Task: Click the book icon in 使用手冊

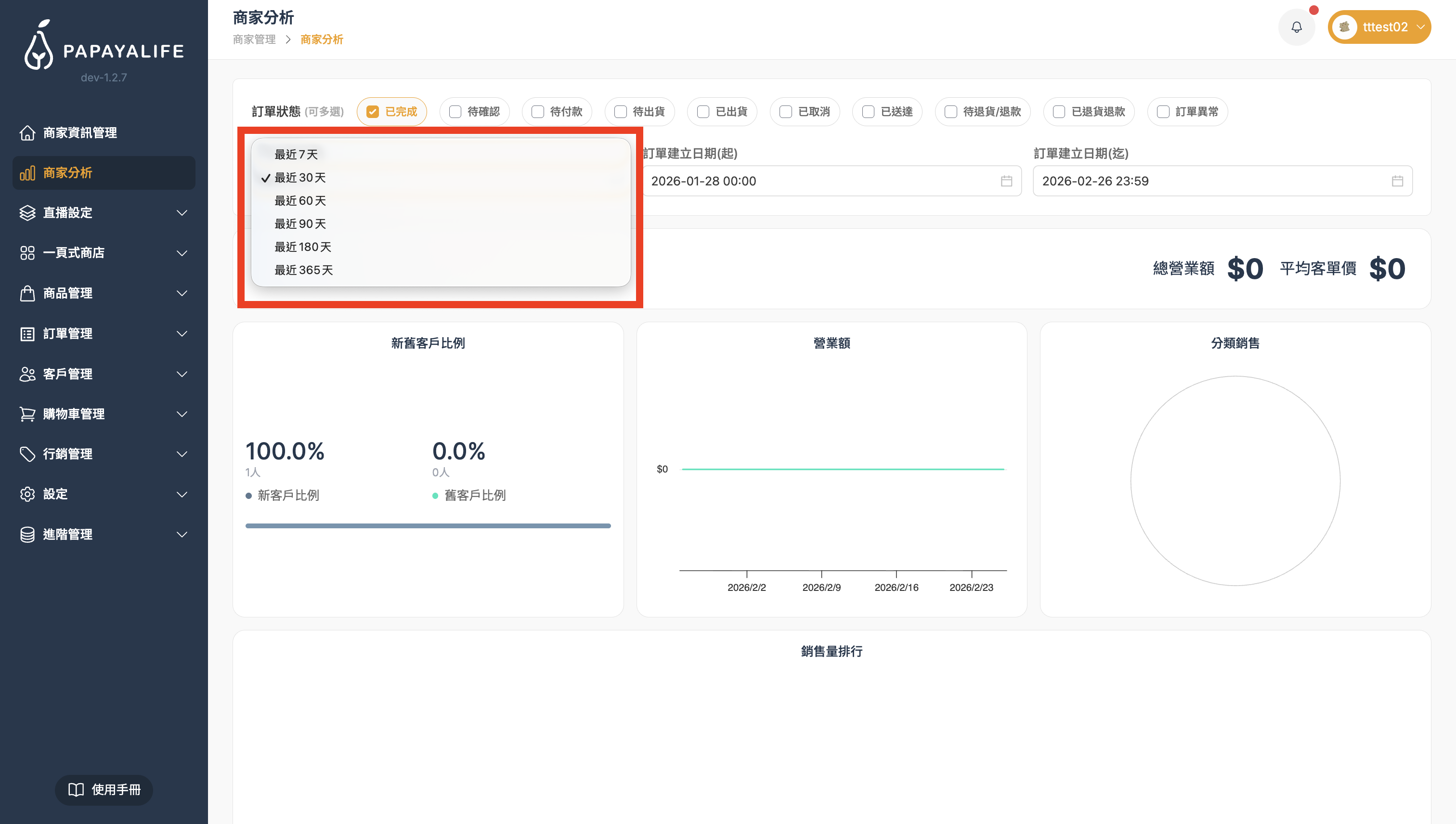Action: 76,789
